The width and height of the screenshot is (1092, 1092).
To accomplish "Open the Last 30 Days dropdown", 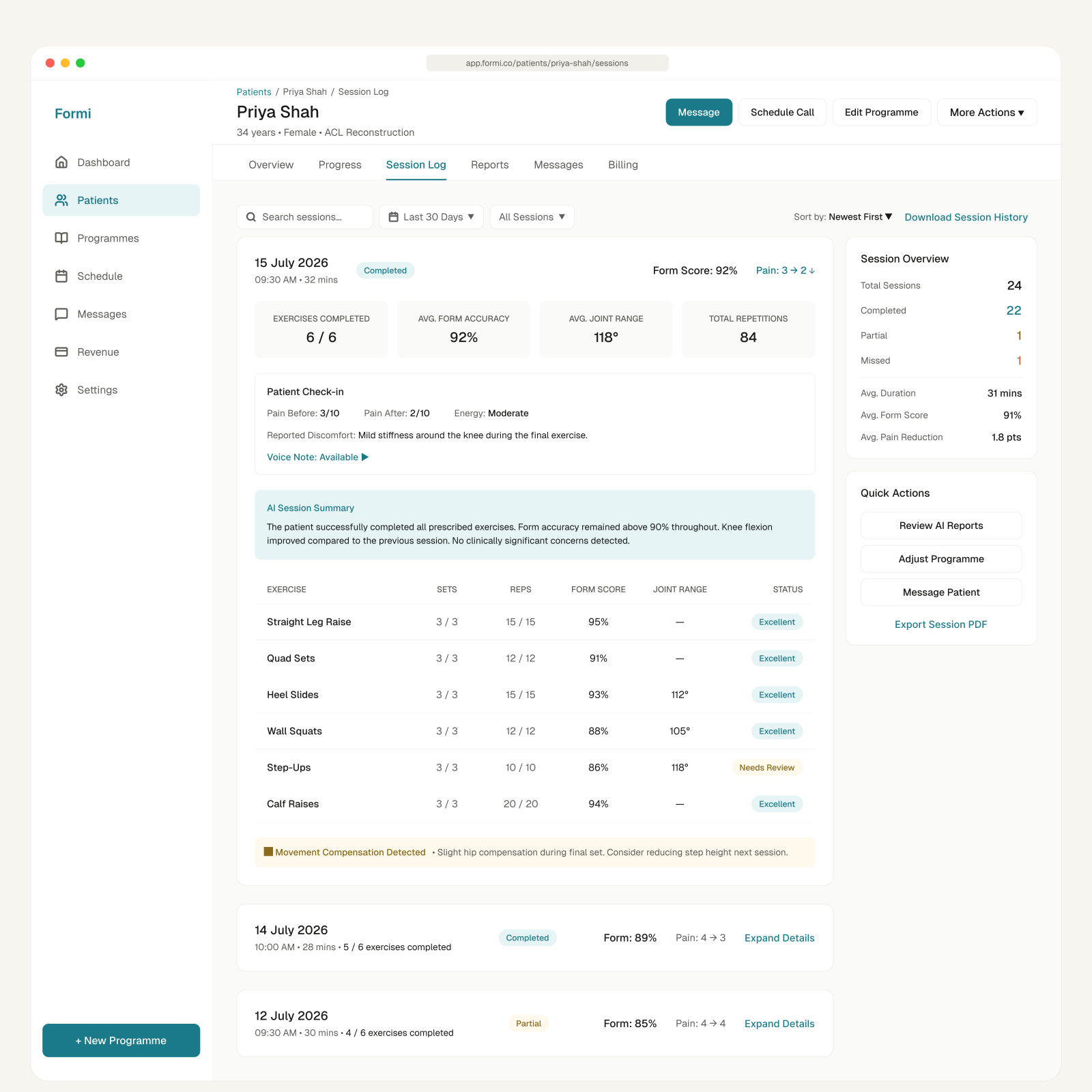I will pos(431,217).
